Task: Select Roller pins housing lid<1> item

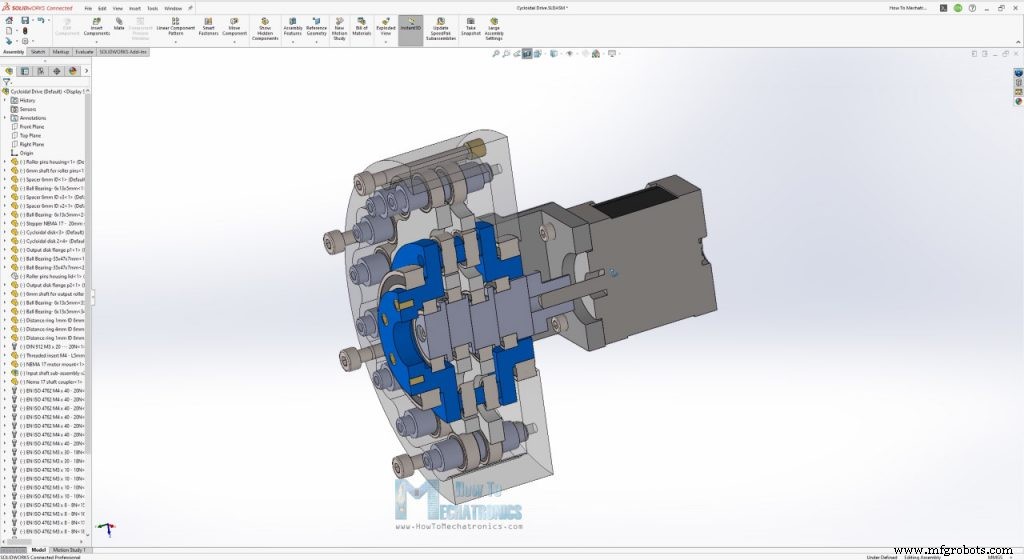Action: click(x=48, y=276)
